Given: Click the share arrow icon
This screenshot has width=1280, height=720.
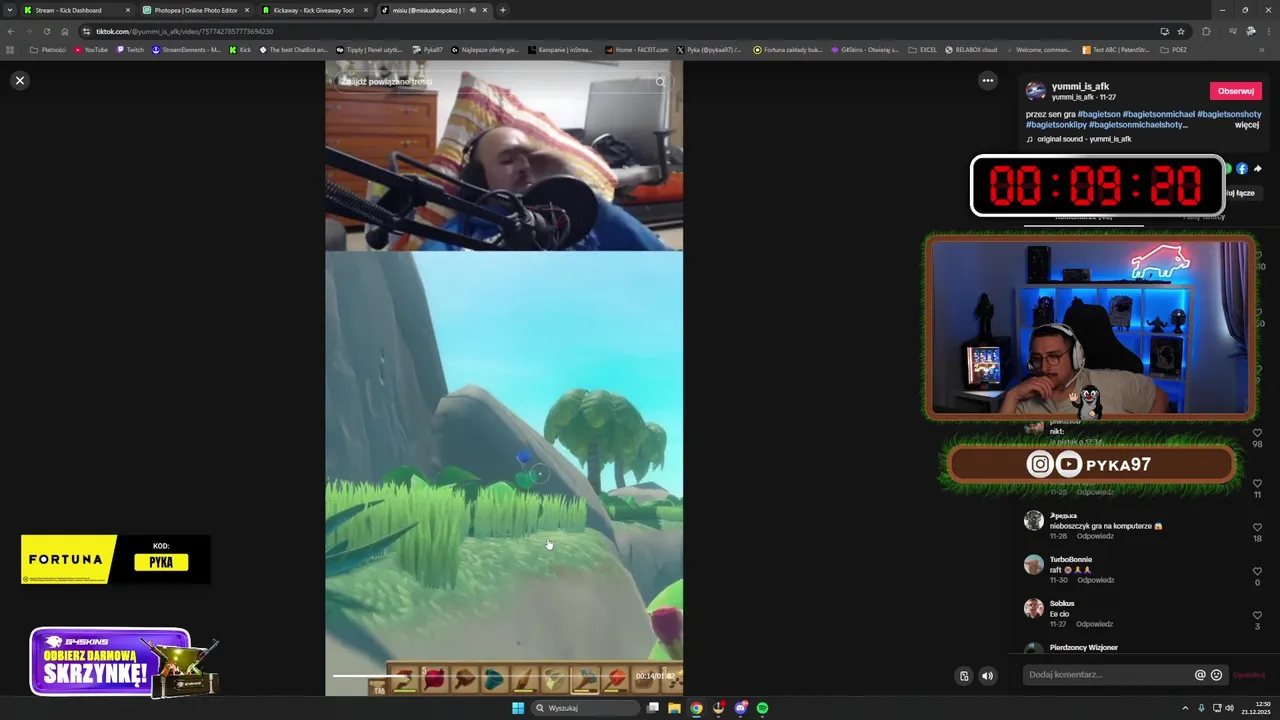Looking at the screenshot, I should (1258, 169).
